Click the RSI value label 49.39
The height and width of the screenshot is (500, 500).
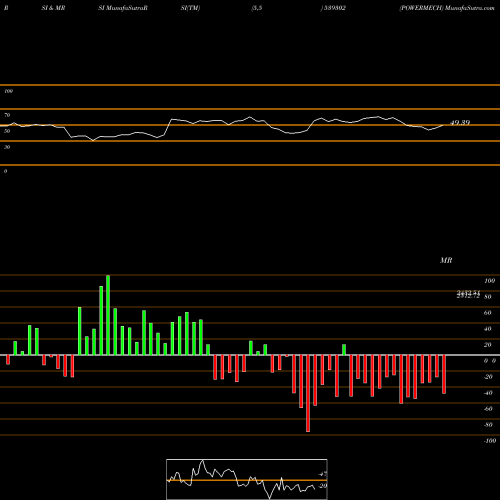pyautogui.click(x=460, y=122)
